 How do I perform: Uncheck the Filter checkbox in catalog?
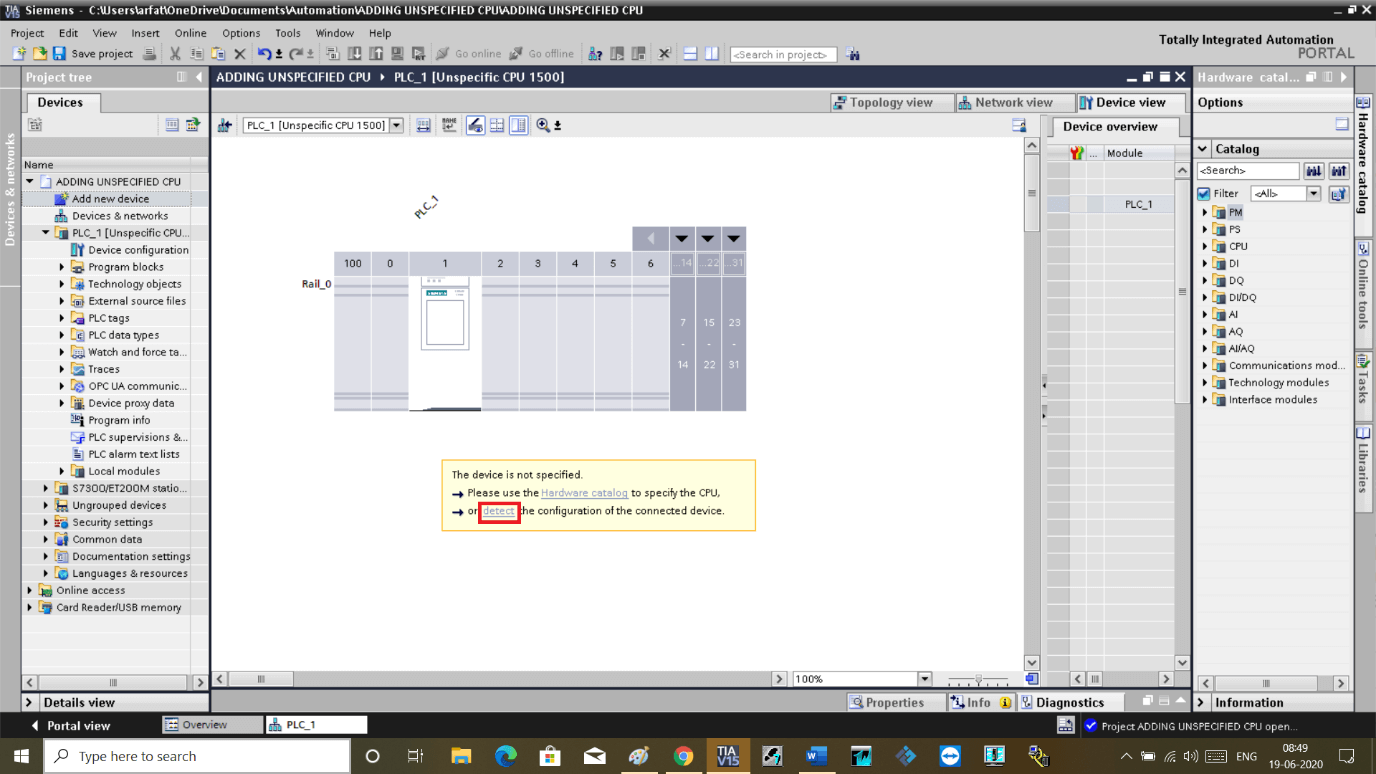[1204, 194]
